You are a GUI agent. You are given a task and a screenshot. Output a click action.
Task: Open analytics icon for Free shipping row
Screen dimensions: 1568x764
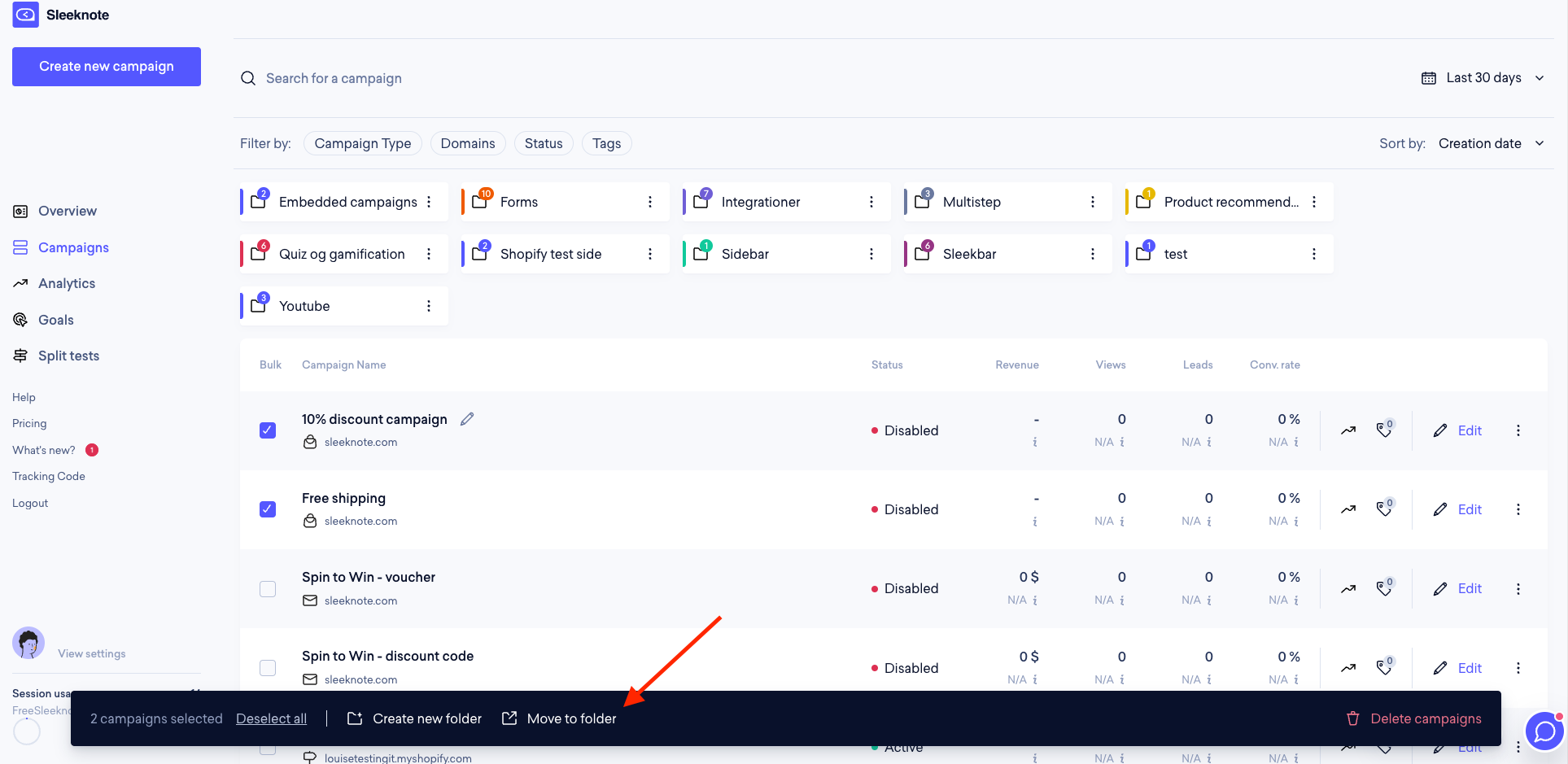coord(1348,509)
